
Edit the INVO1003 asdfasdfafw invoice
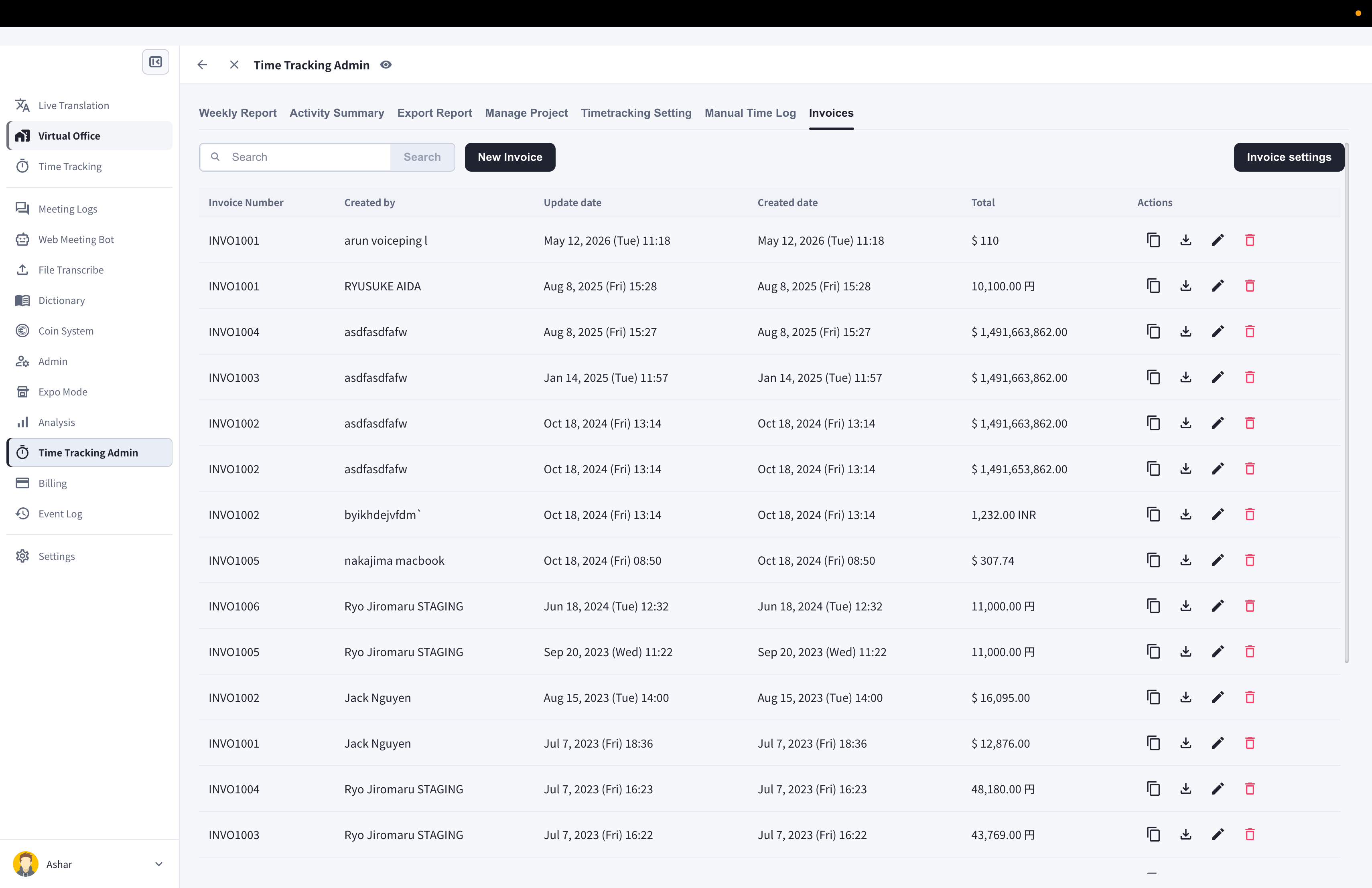(x=1218, y=377)
